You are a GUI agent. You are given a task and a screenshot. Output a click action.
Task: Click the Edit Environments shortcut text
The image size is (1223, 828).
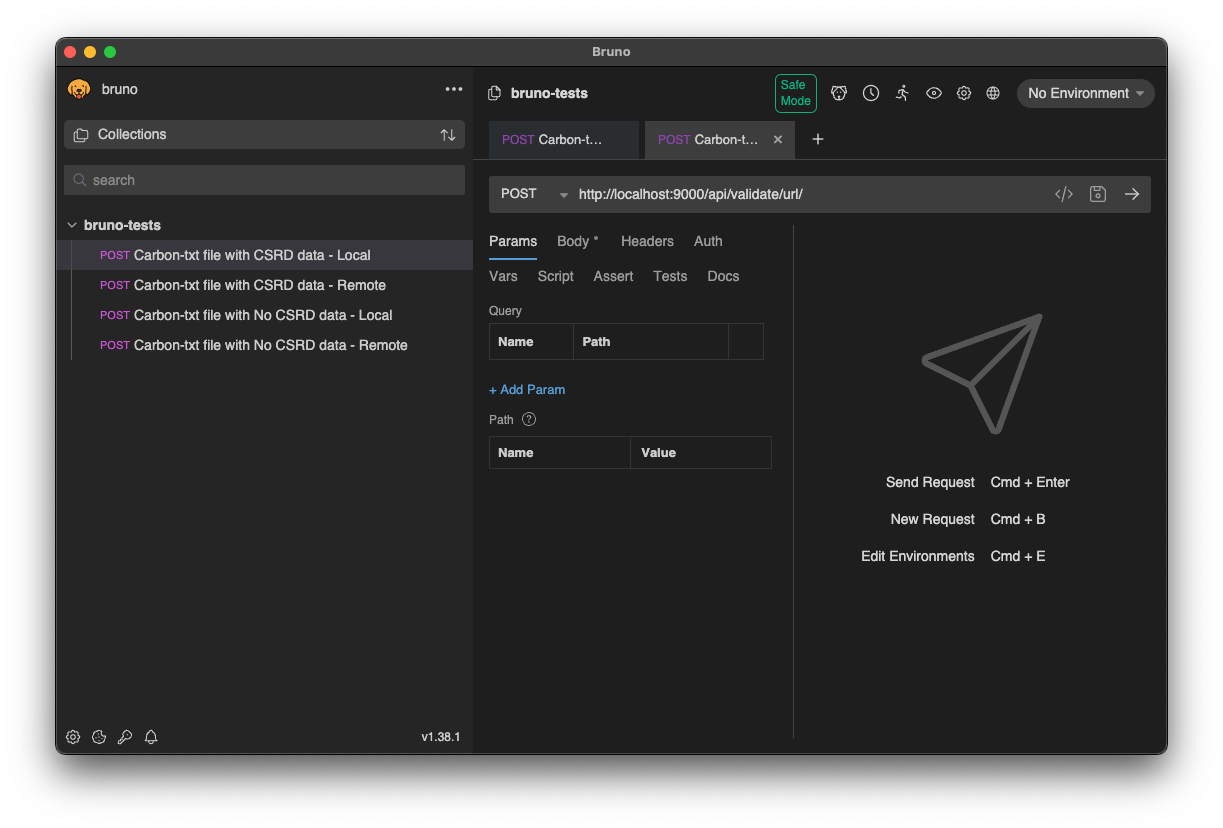click(917, 556)
